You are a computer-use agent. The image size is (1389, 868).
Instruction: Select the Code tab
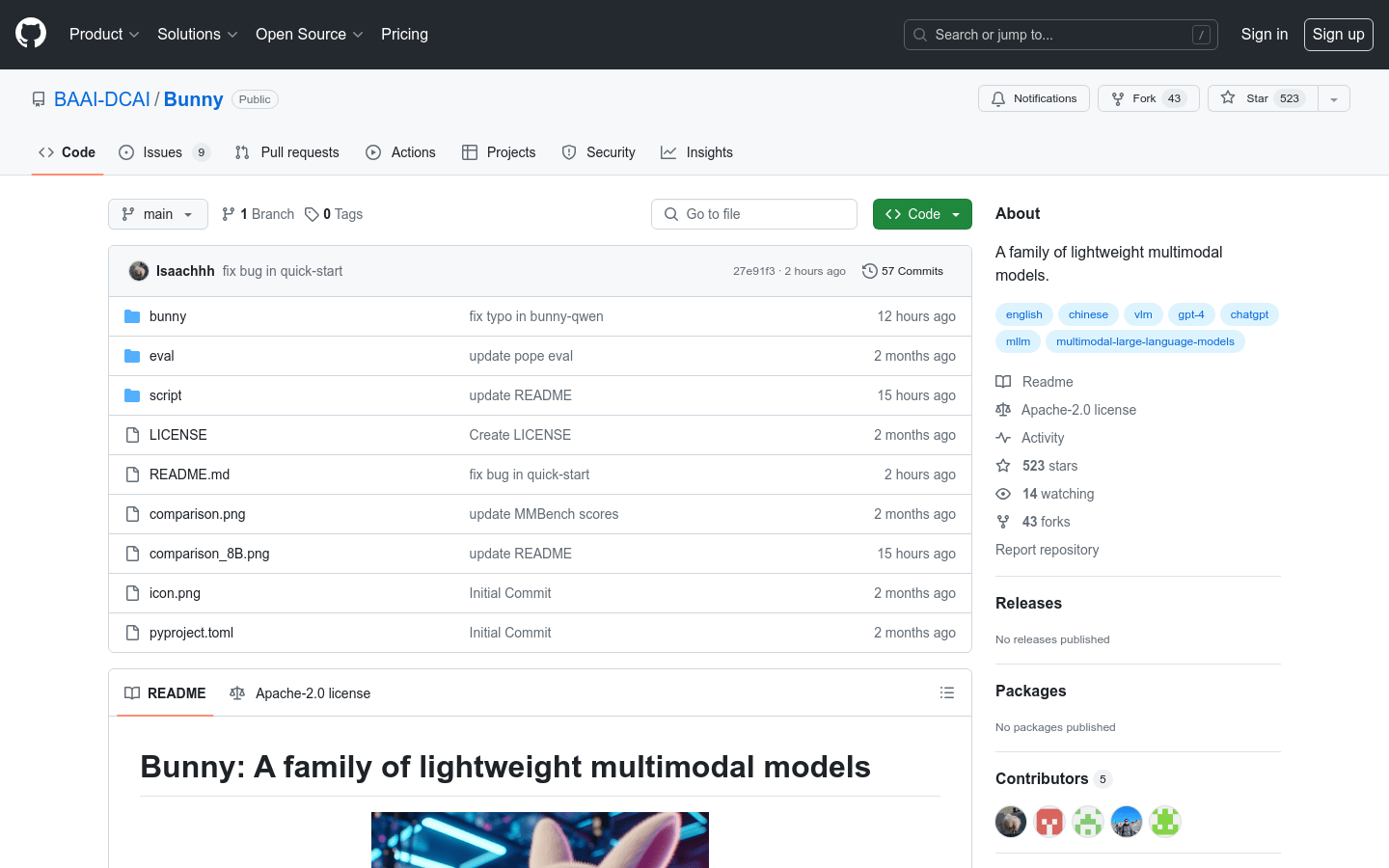[68, 152]
